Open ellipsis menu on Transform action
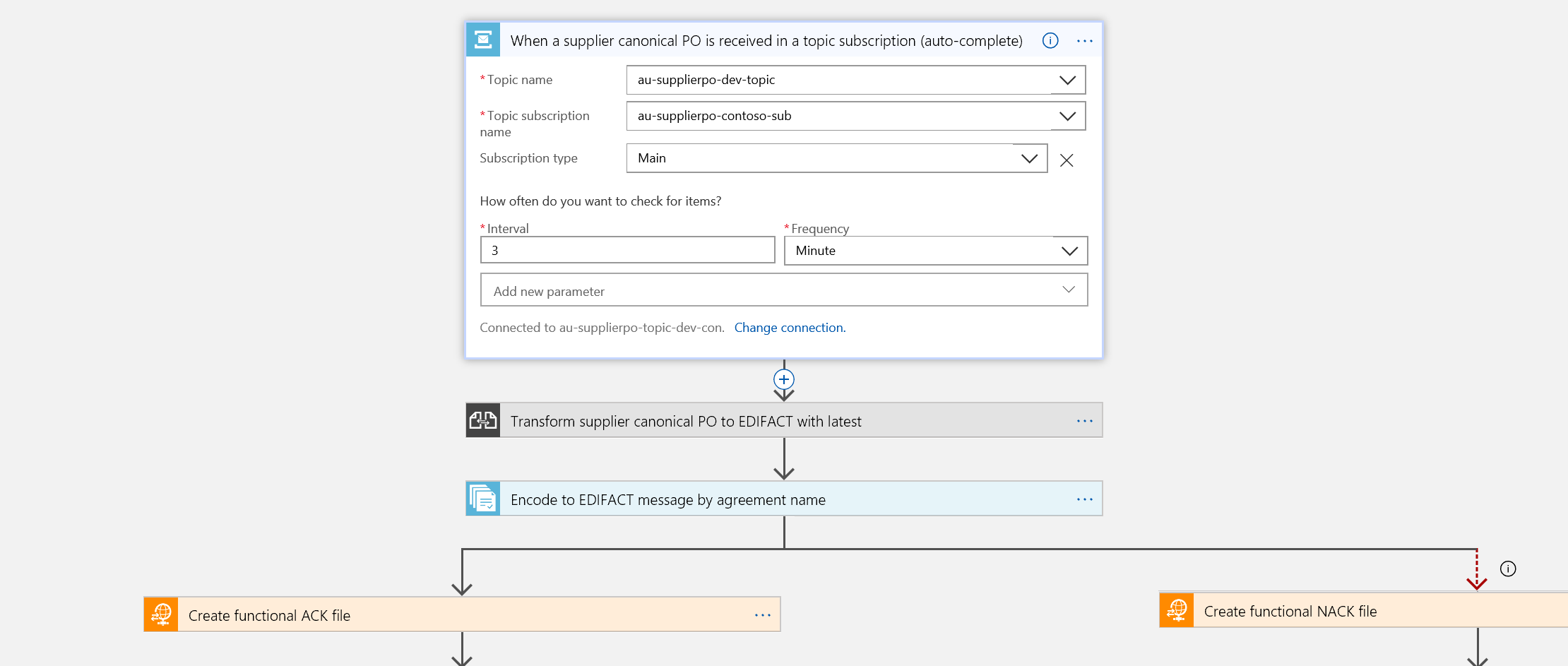 [x=1085, y=421]
